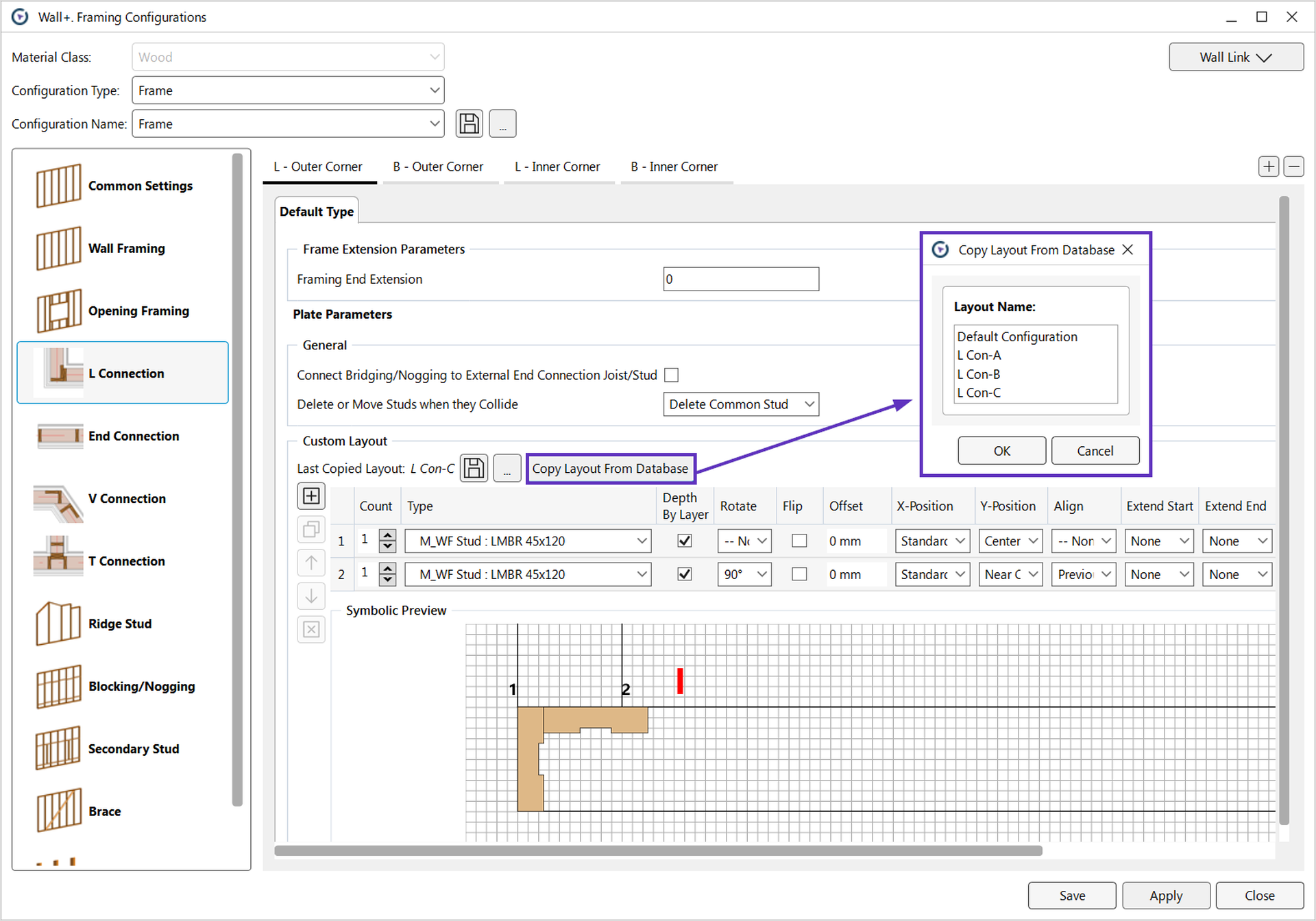
Task: Open the Opening Framing settings
Action: click(138, 310)
